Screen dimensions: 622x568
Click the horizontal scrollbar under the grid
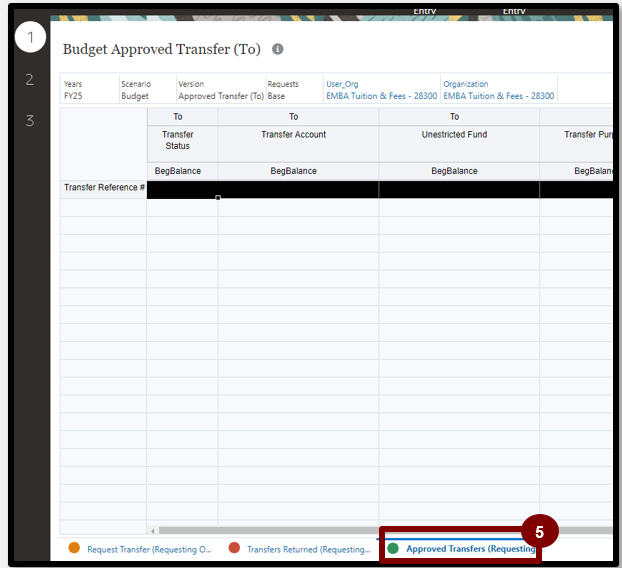[x=380, y=530]
